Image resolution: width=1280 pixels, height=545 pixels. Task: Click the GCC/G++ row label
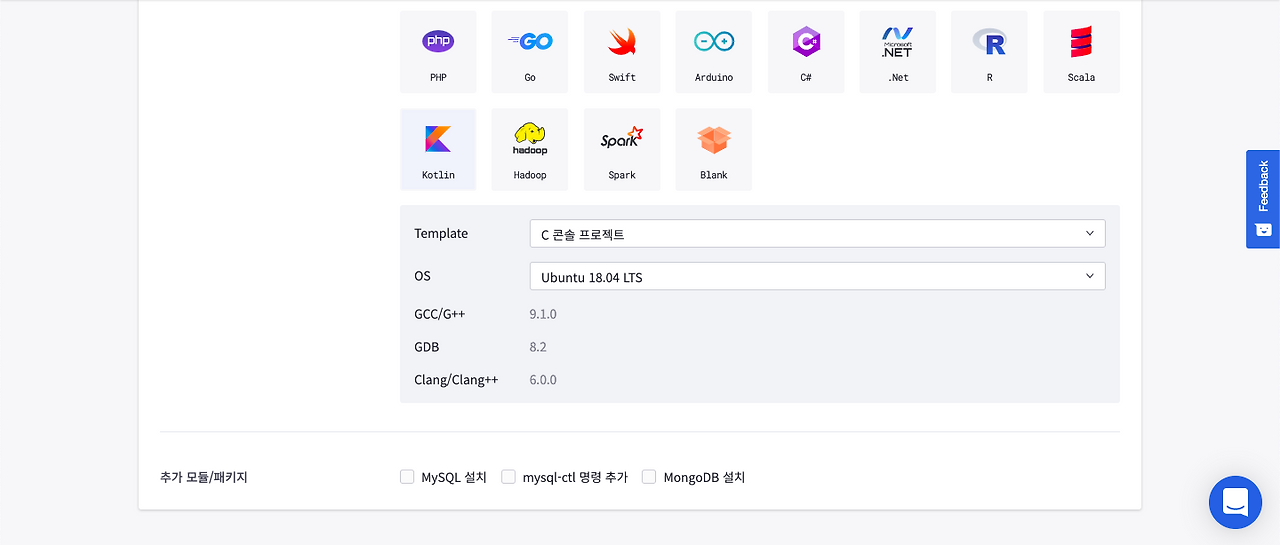[x=440, y=314]
